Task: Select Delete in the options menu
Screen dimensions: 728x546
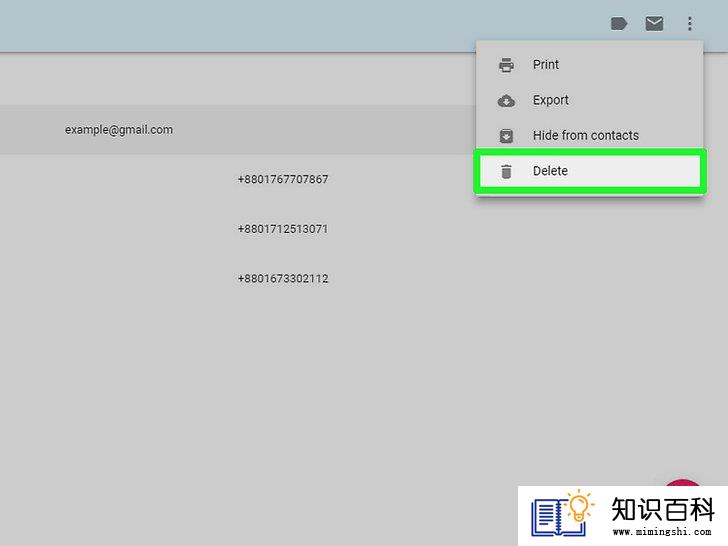Action: pos(590,171)
